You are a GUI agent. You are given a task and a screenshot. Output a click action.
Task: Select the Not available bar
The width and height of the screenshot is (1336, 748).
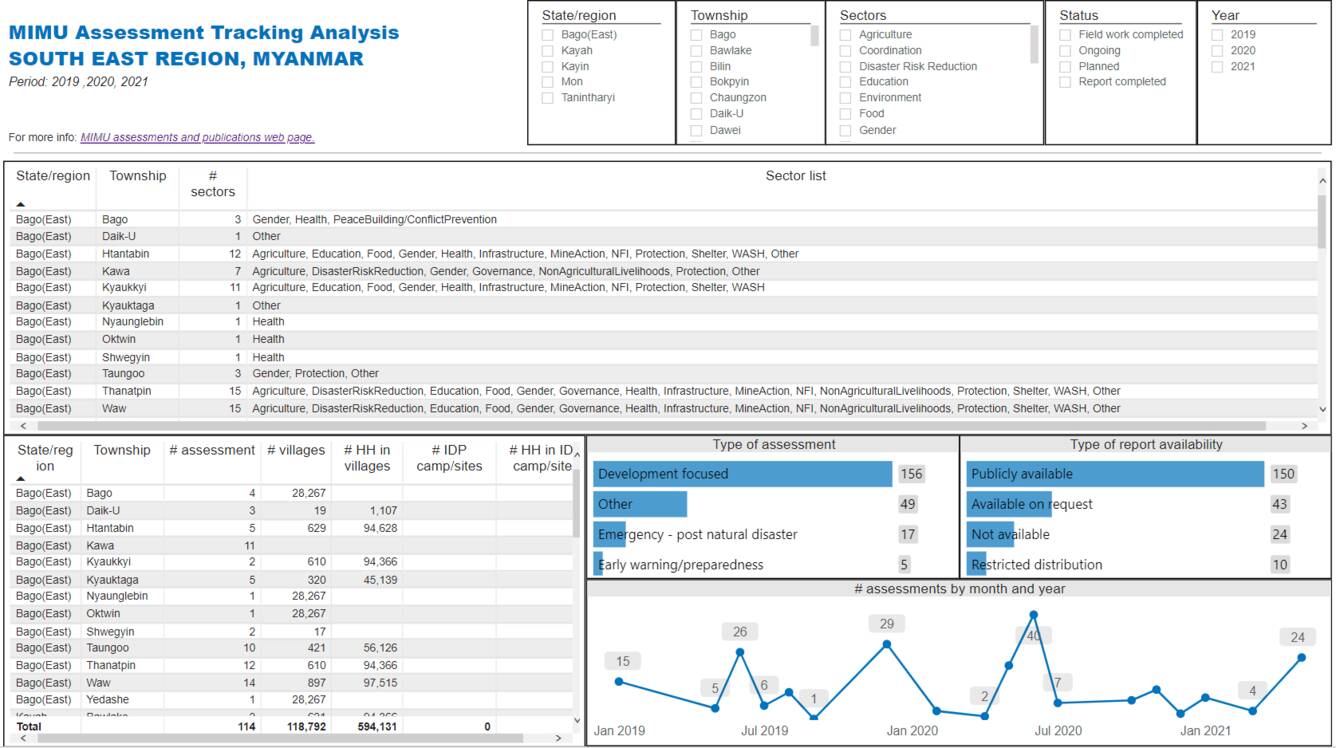click(x=990, y=534)
